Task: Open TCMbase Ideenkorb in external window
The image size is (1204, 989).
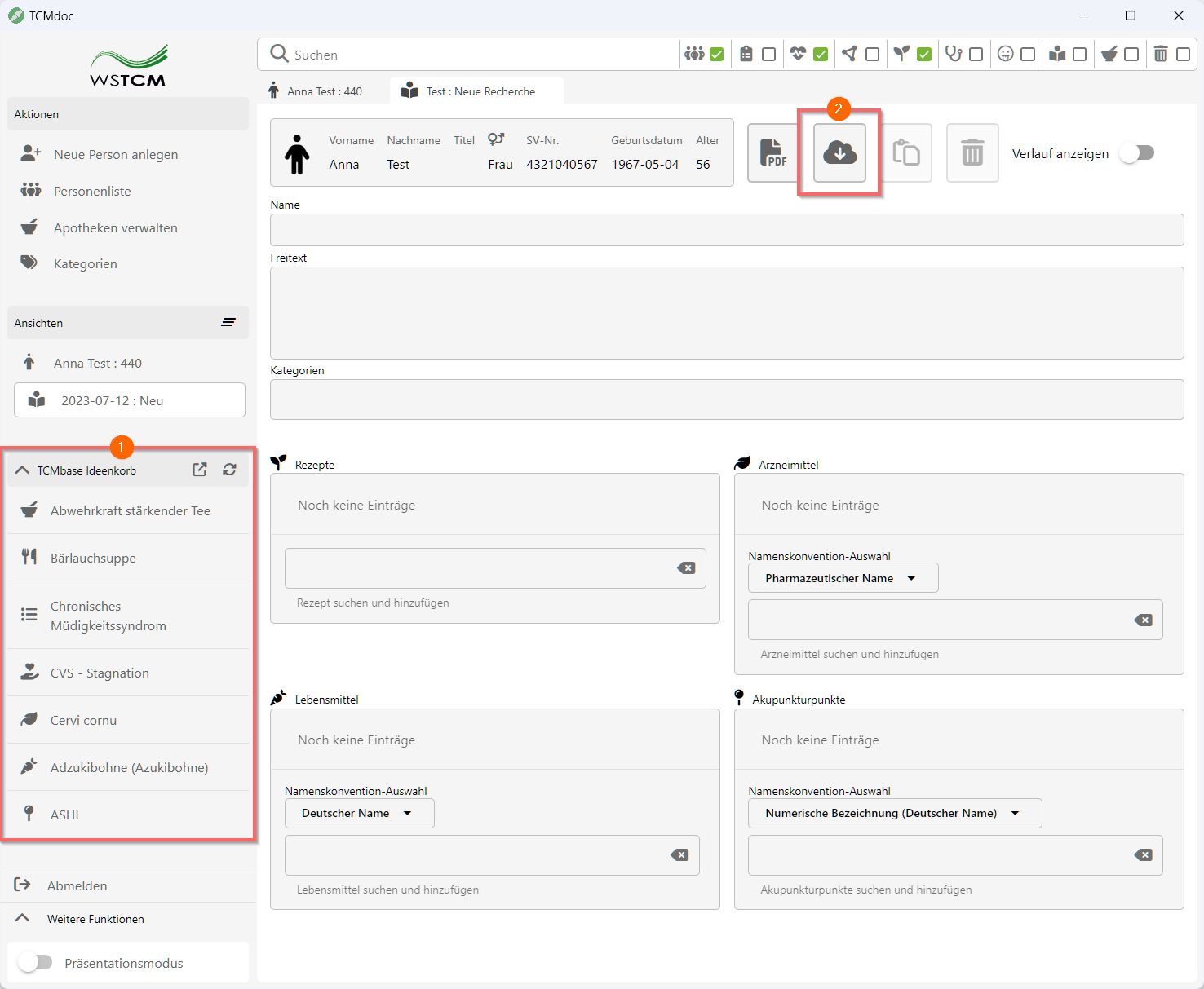Action: pyautogui.click(x=200, y=470)
